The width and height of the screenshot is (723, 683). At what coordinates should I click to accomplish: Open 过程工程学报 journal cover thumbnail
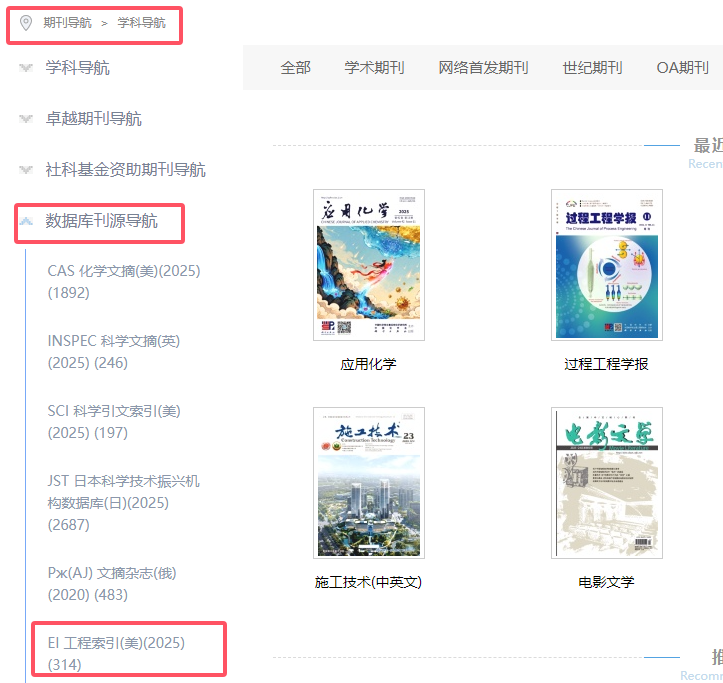coord(607,265)
